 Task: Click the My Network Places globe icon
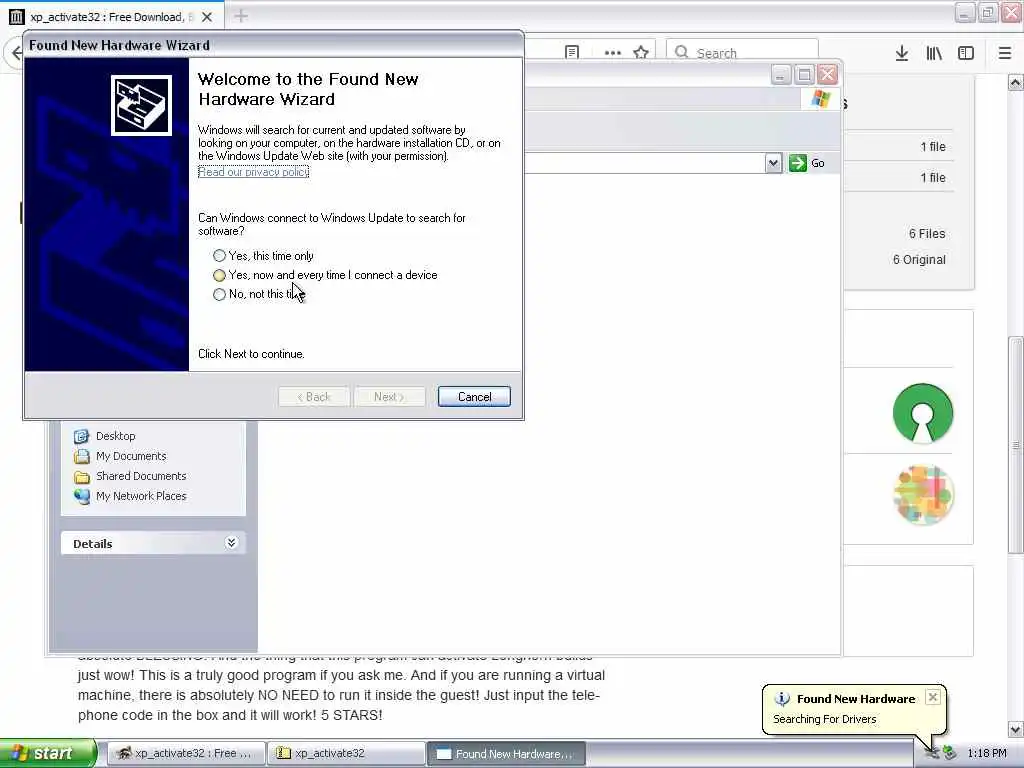pyautogui.click(x=82, y=496)
